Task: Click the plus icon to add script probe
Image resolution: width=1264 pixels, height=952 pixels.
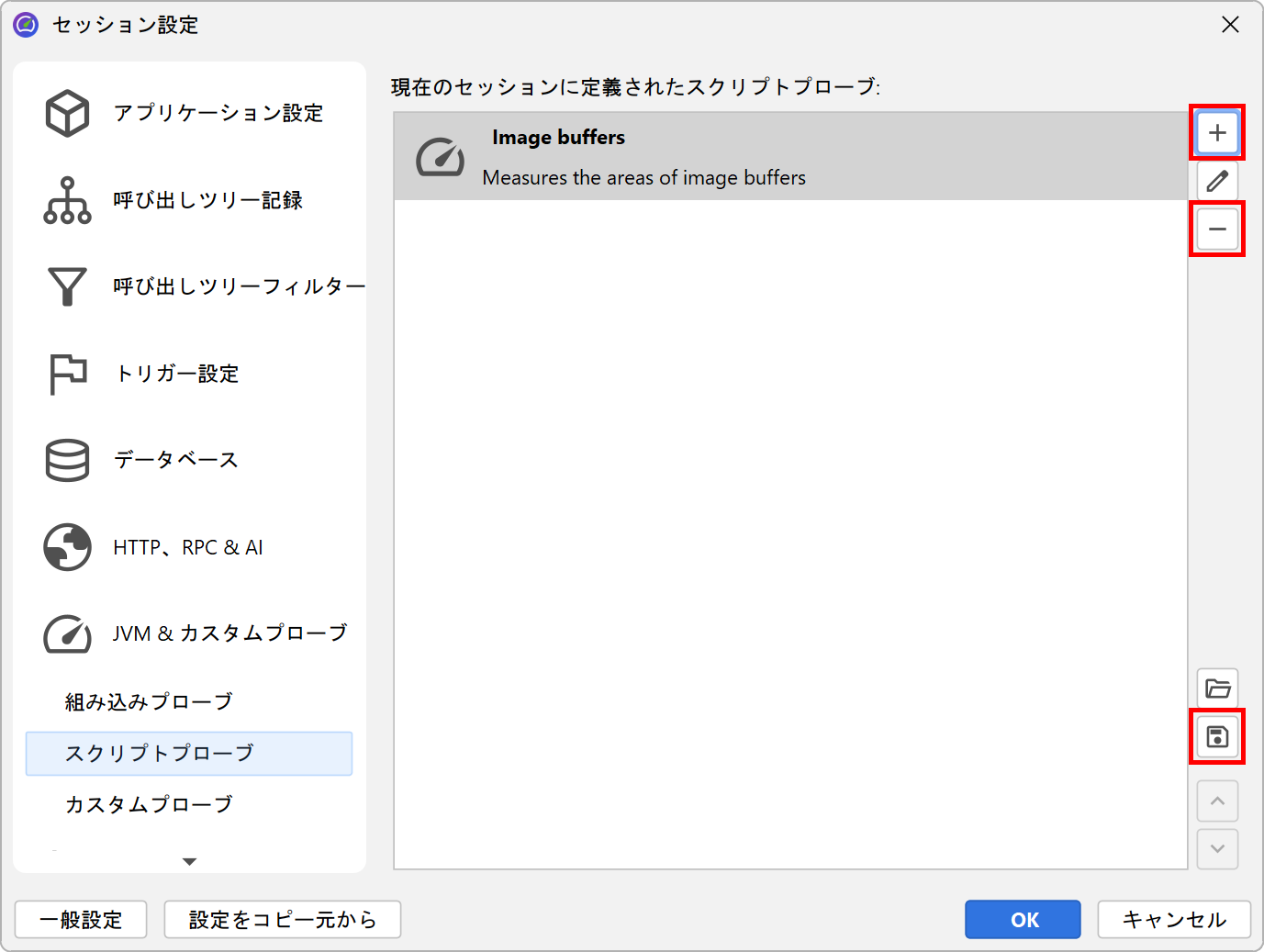Action: click(1217, 133)
